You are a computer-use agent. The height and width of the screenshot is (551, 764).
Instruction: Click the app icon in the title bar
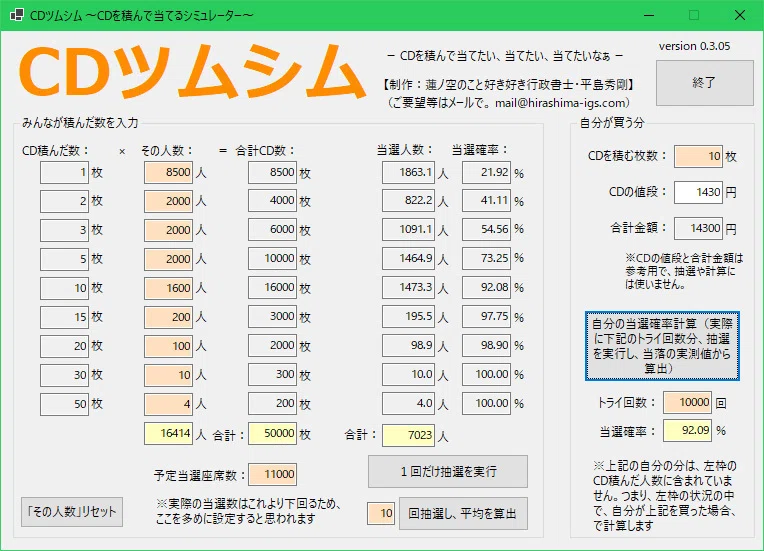[16, 15]
